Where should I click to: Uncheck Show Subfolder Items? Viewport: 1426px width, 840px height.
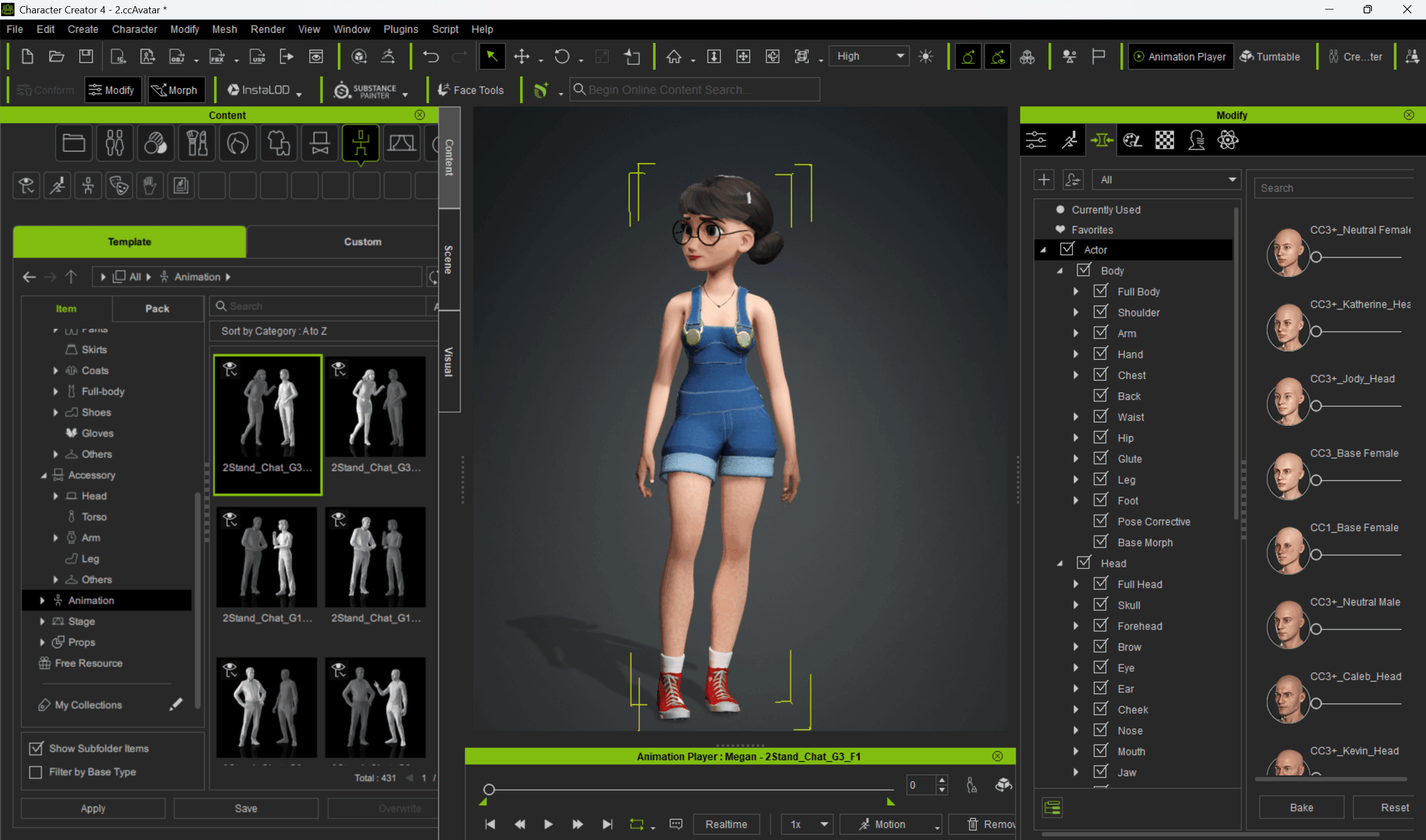(x=36, y=748)
